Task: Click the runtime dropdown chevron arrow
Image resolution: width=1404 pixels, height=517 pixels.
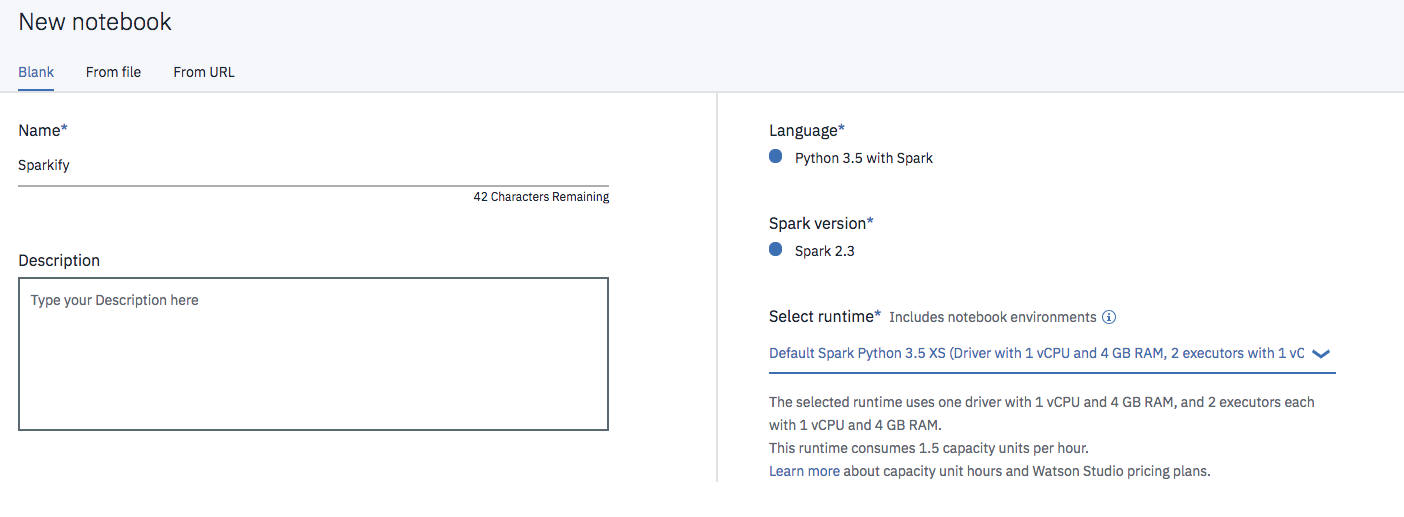Action: (1320, 353)
